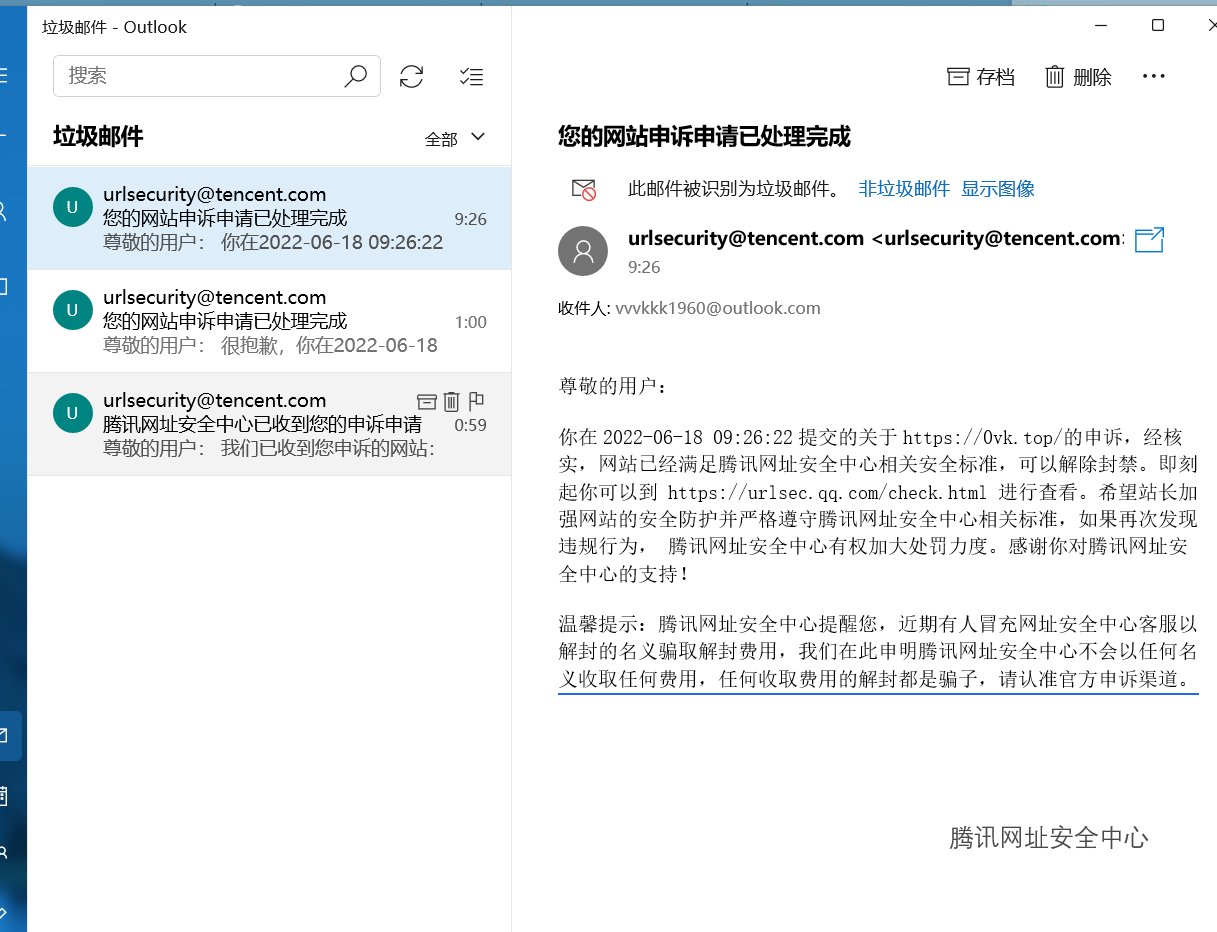The image size is (1217, 932).
Task: Click recipient vvvkkk1960@outlook.com
Action: pos(718,308)
